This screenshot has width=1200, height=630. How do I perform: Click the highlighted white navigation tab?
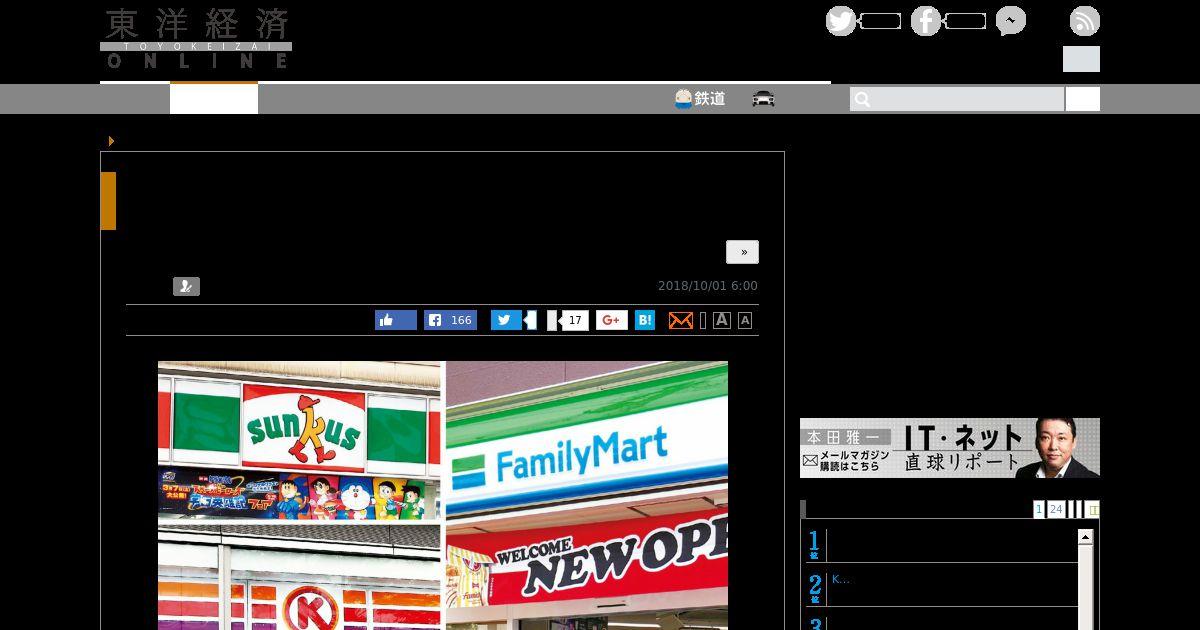pyautogui.click(x=214, y=99)
